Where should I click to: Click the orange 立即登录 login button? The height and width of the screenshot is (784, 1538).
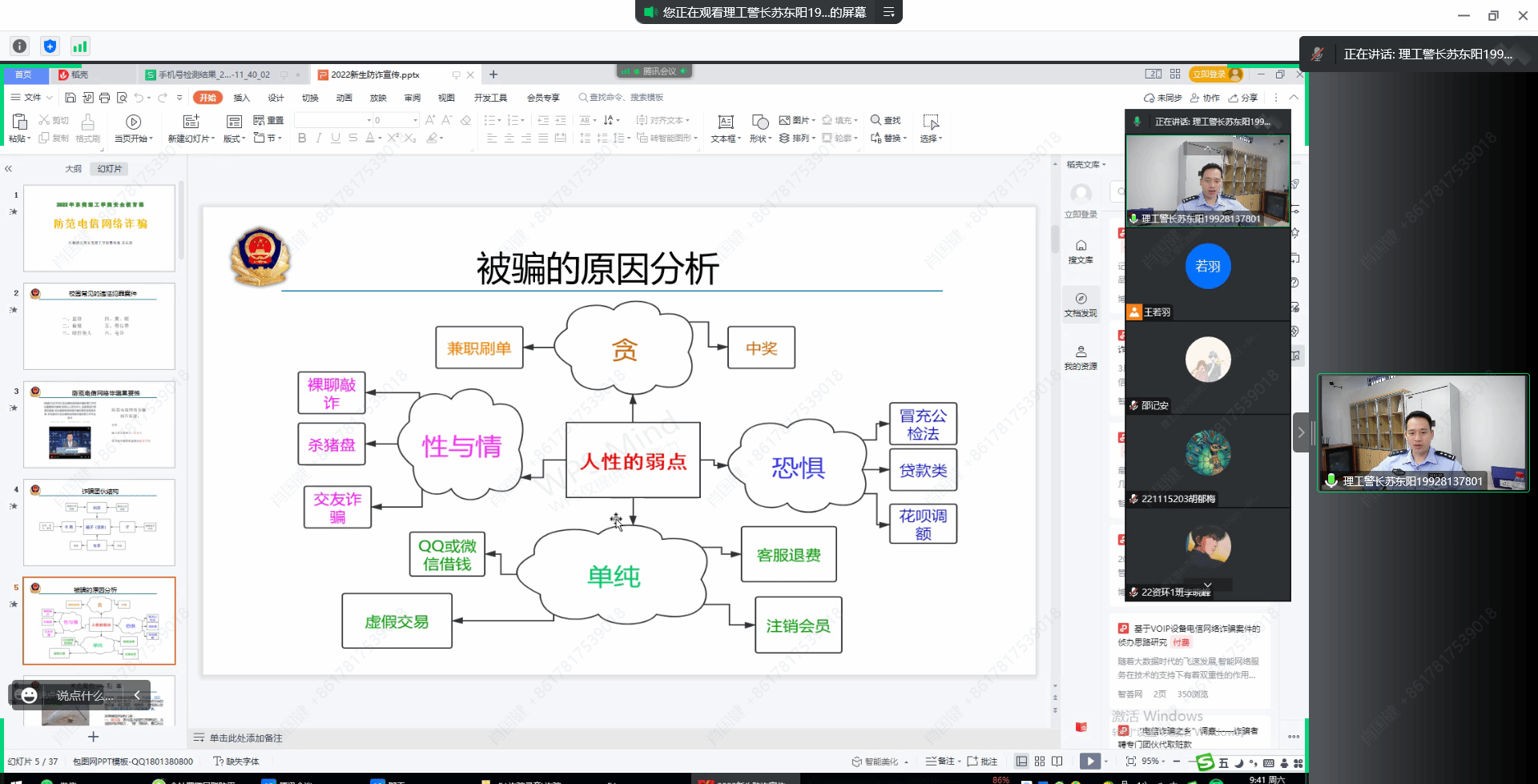point(1209,74)
